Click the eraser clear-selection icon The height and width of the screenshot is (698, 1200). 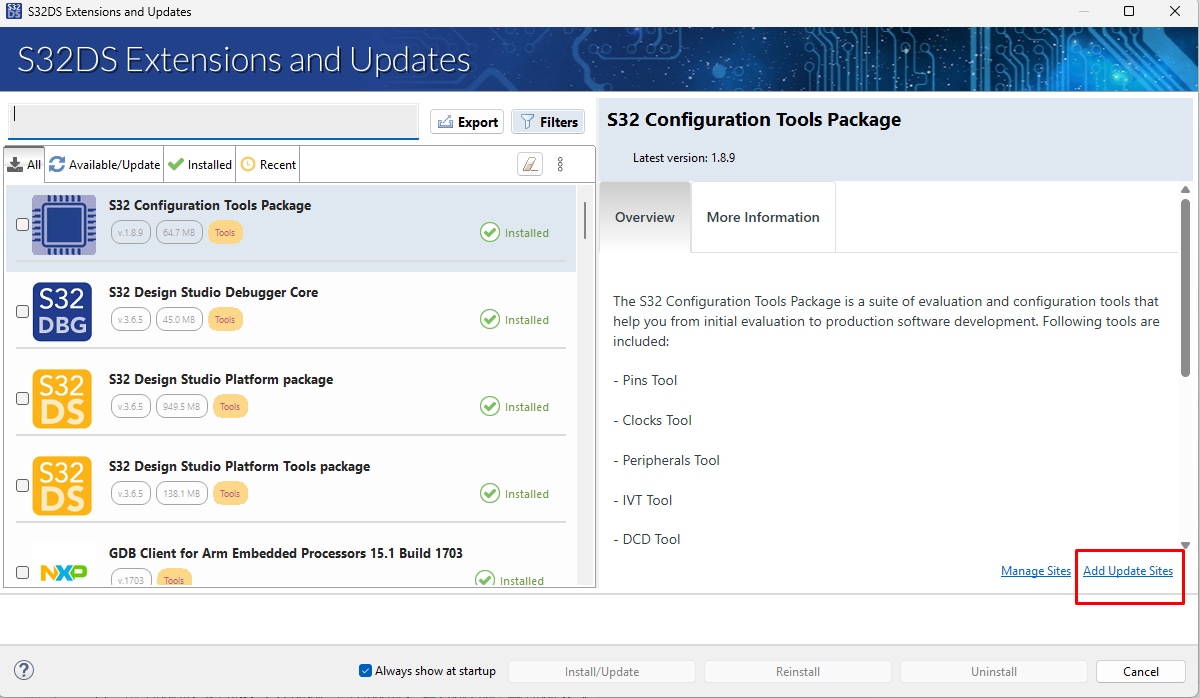(530, 164)
